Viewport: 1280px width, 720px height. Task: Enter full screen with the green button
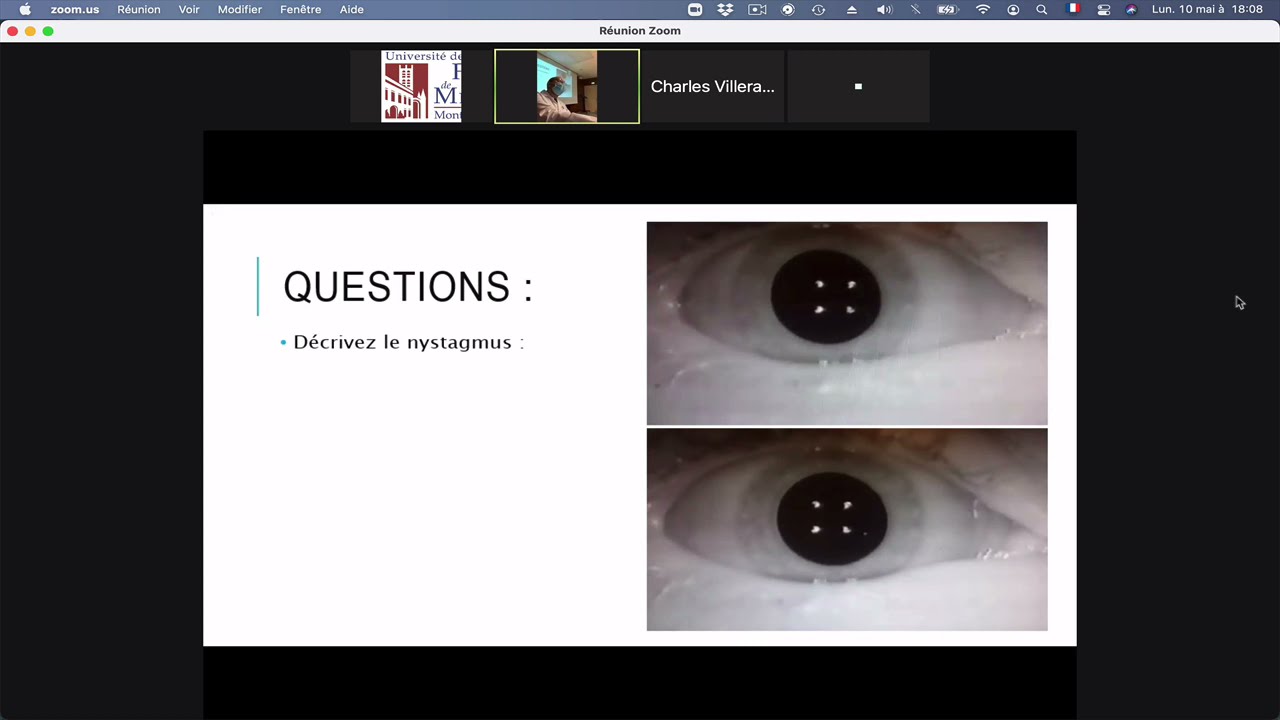48,31
